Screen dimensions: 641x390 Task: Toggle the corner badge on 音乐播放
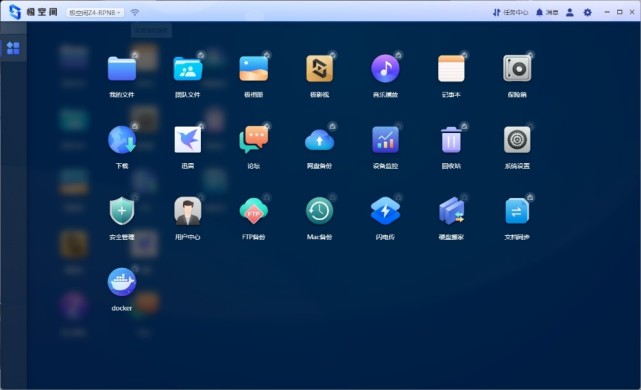399,55
